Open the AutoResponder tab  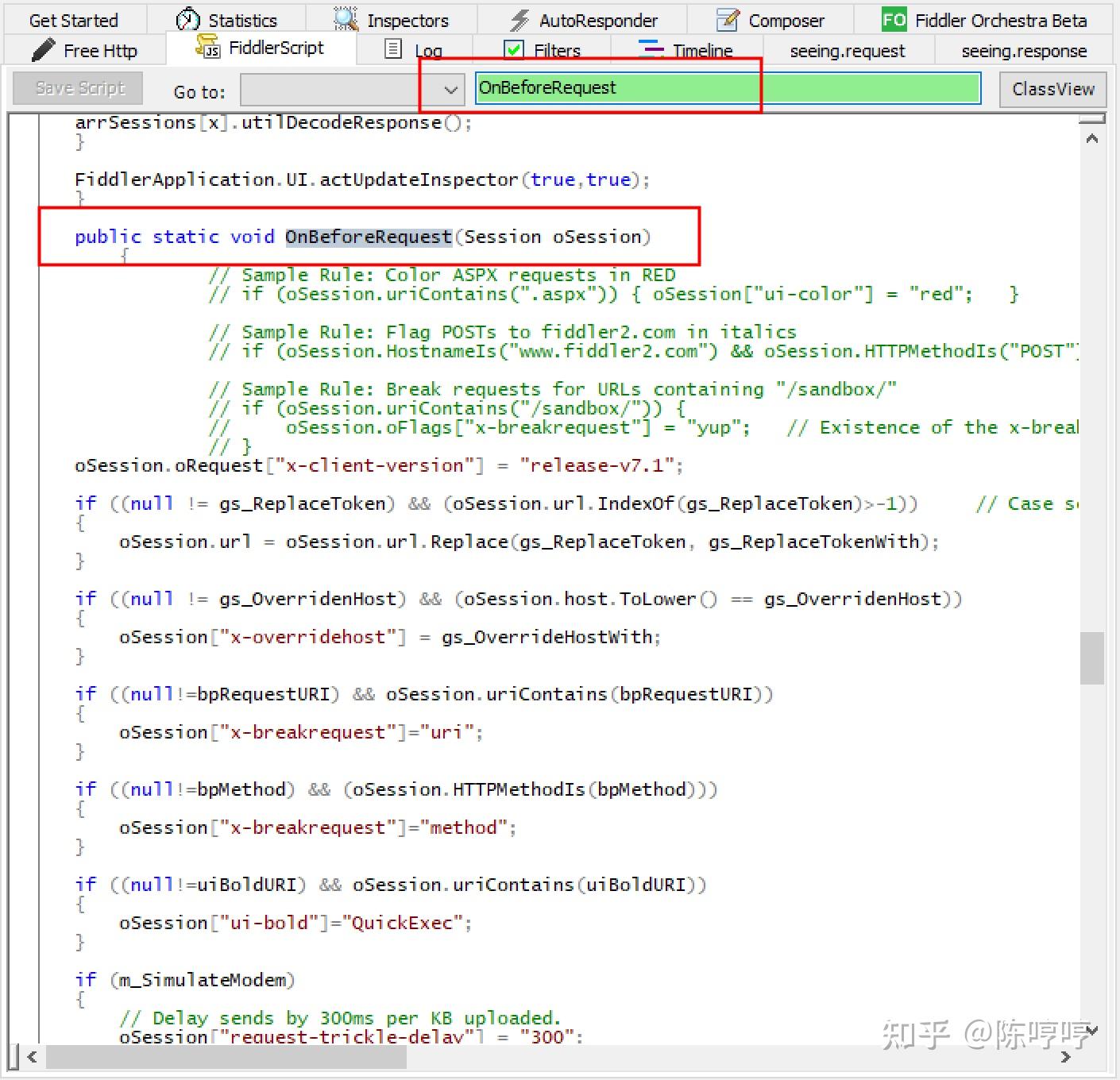pyautogui.click(x=582, y=20)
